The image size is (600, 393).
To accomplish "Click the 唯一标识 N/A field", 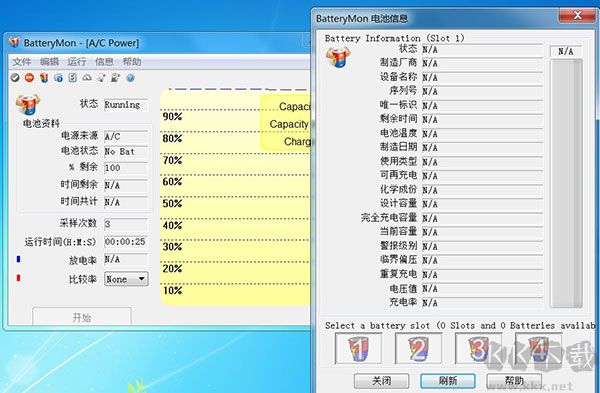I will [482, 105].
